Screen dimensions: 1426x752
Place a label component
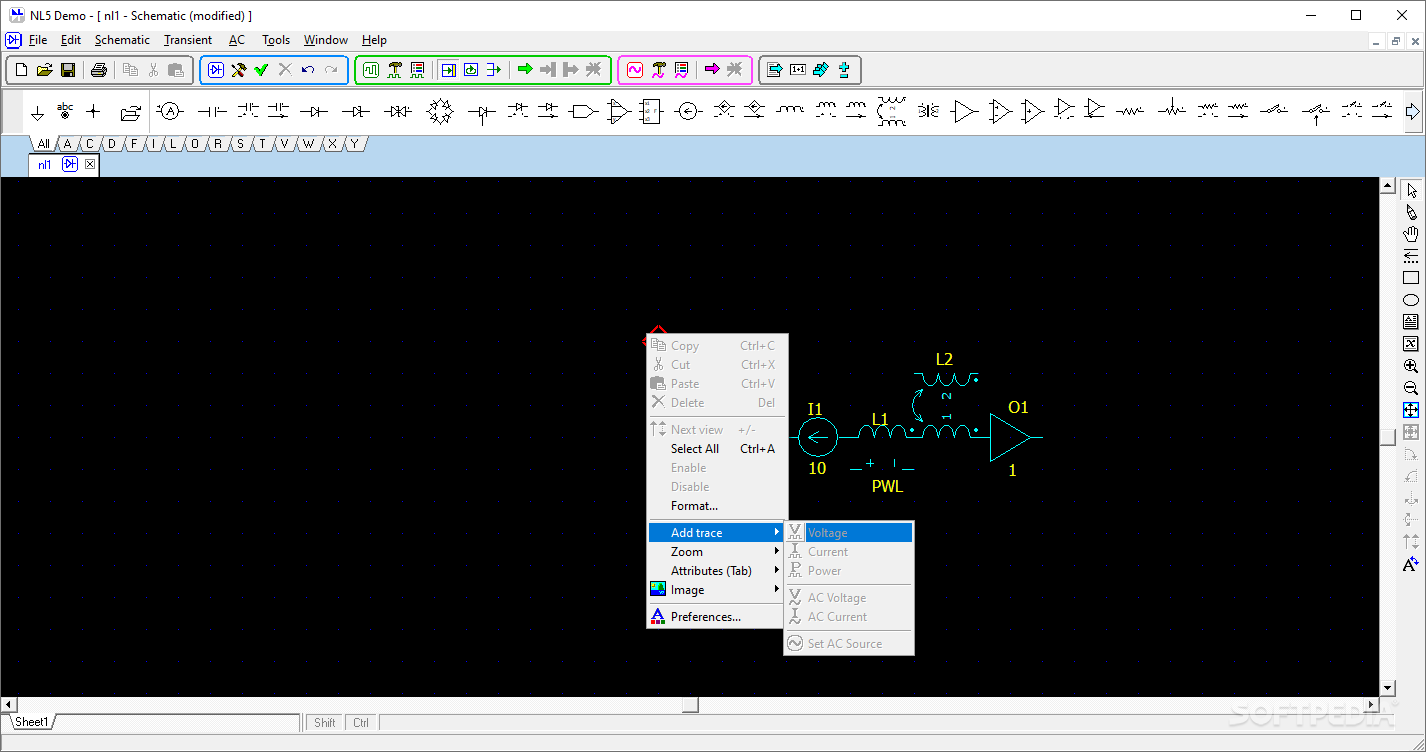tap(65, 112)
